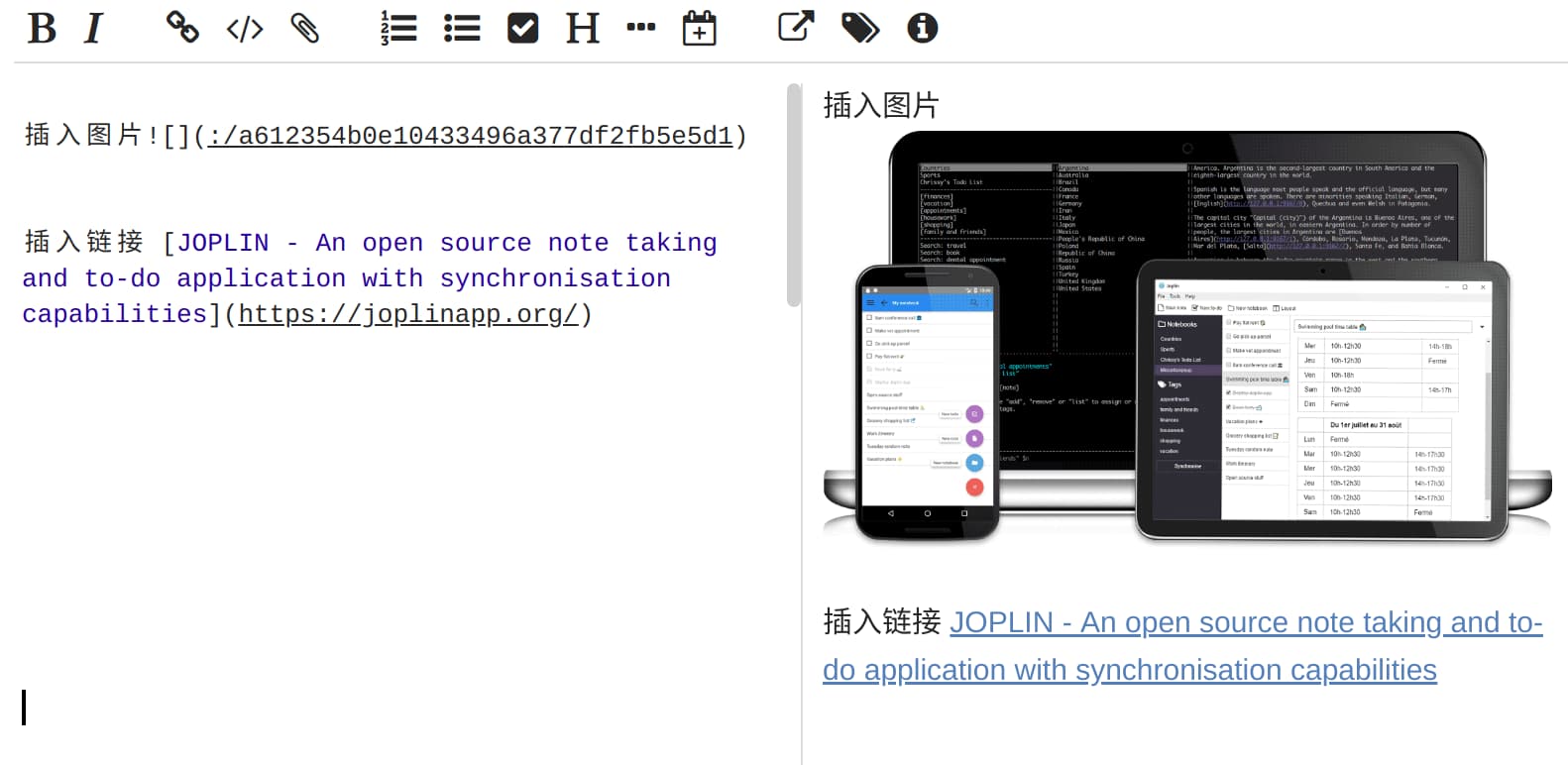Select the Joplin devices screenshot in the preview
The image size is (1568, 765).
(x=1187, y=337)
